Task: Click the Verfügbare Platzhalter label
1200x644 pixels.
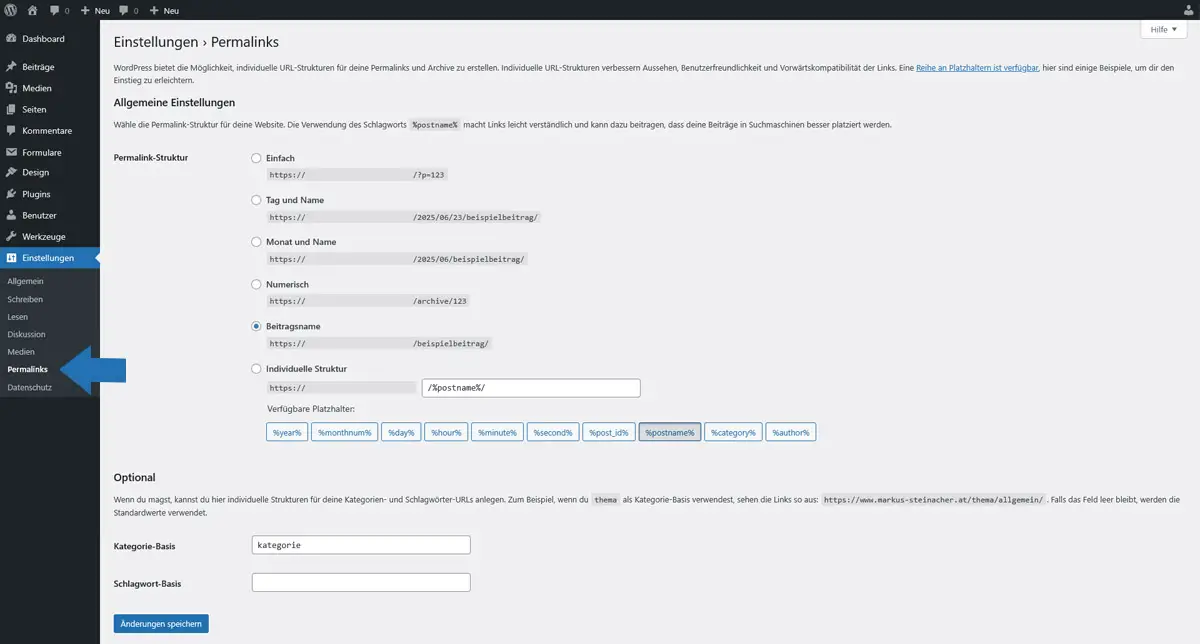Action: tap(311, 409)
